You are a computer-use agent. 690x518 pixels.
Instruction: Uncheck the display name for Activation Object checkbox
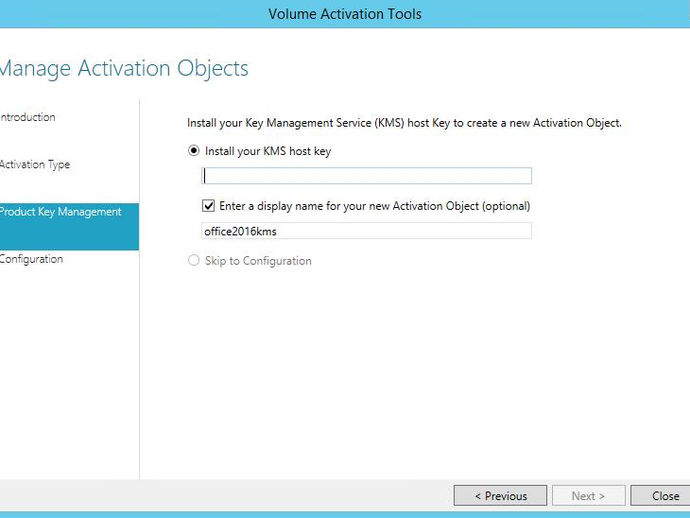[208, 206]
